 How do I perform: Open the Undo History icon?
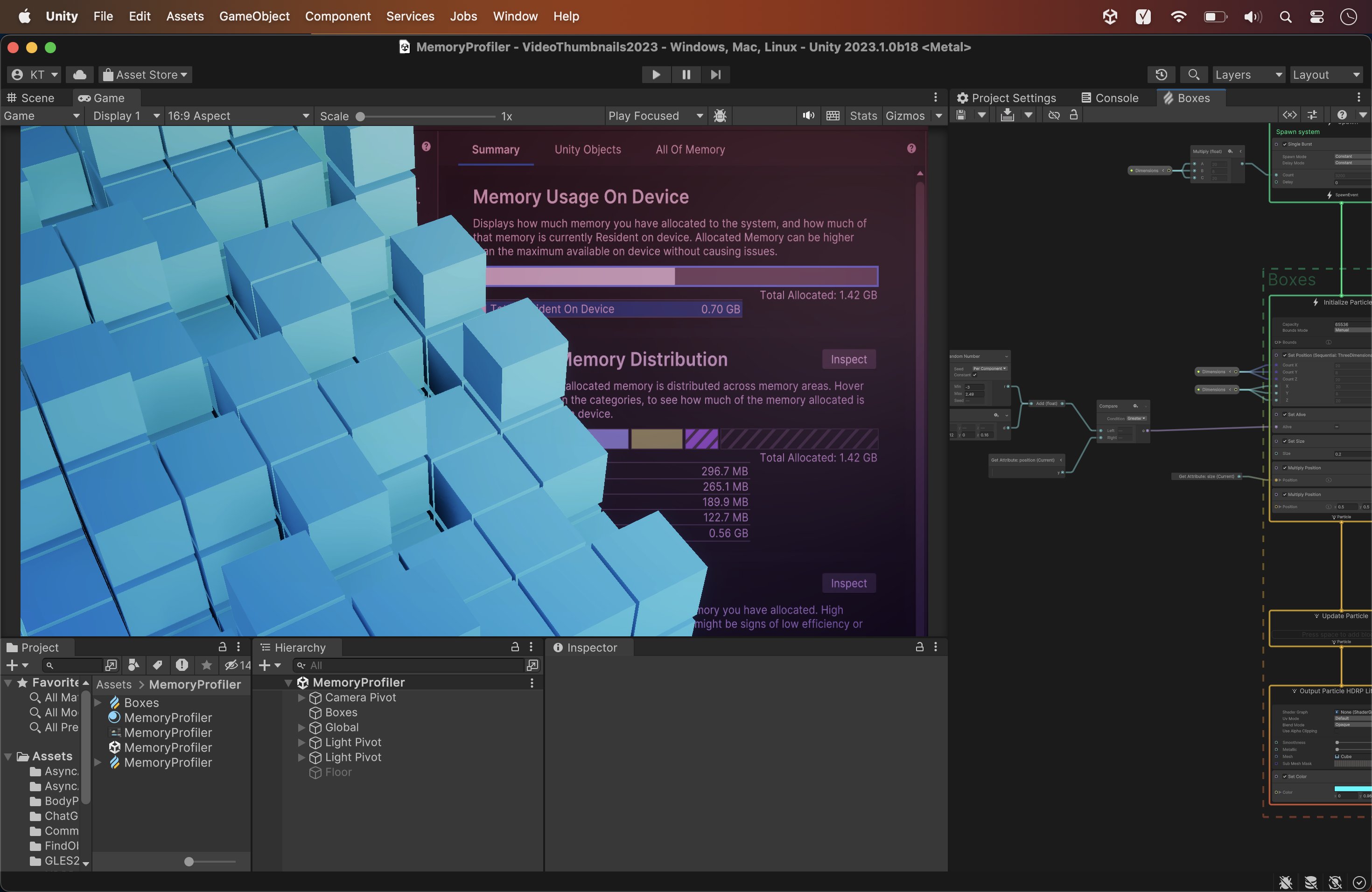(x=1161, y=74)
